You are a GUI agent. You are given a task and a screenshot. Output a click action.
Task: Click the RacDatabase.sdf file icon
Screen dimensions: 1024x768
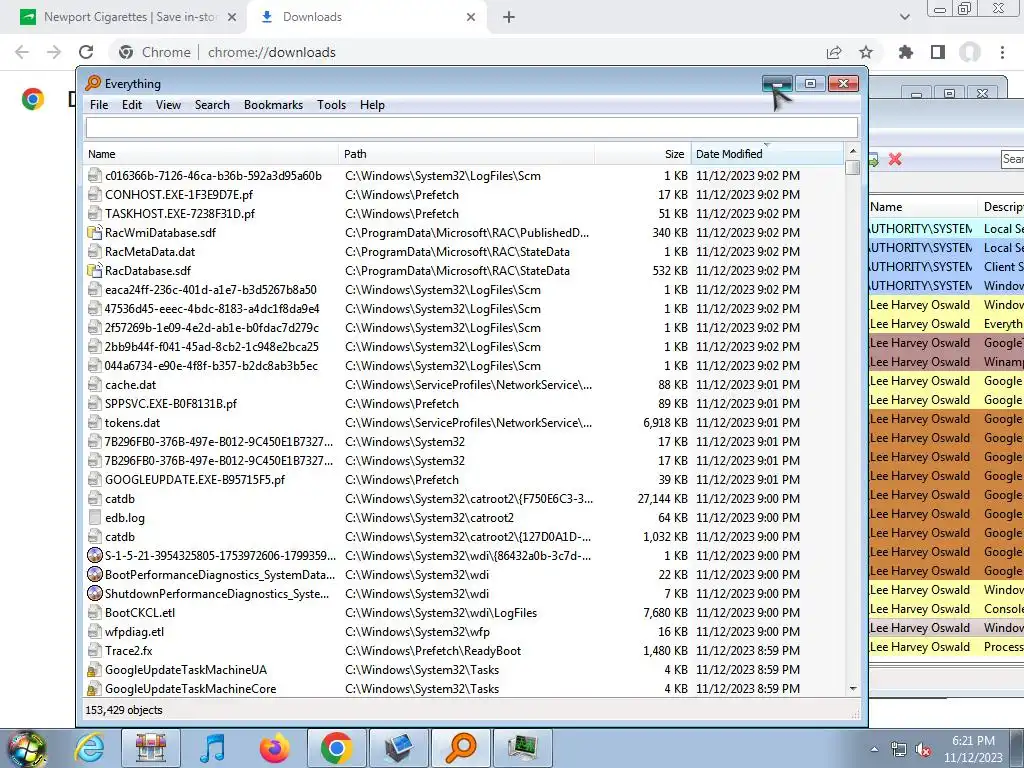(95, 270)
